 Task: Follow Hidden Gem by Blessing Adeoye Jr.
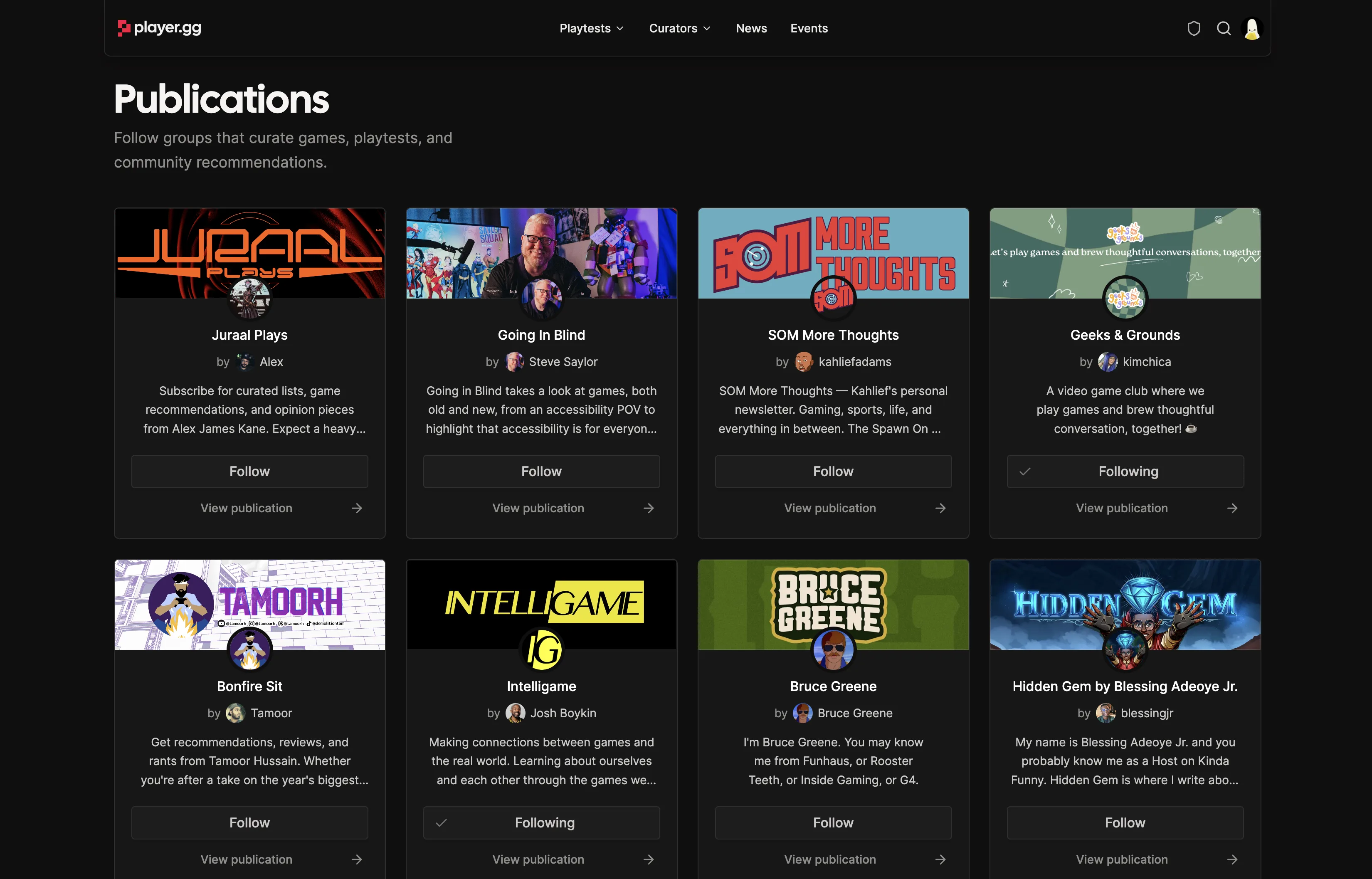point(1125,822)
